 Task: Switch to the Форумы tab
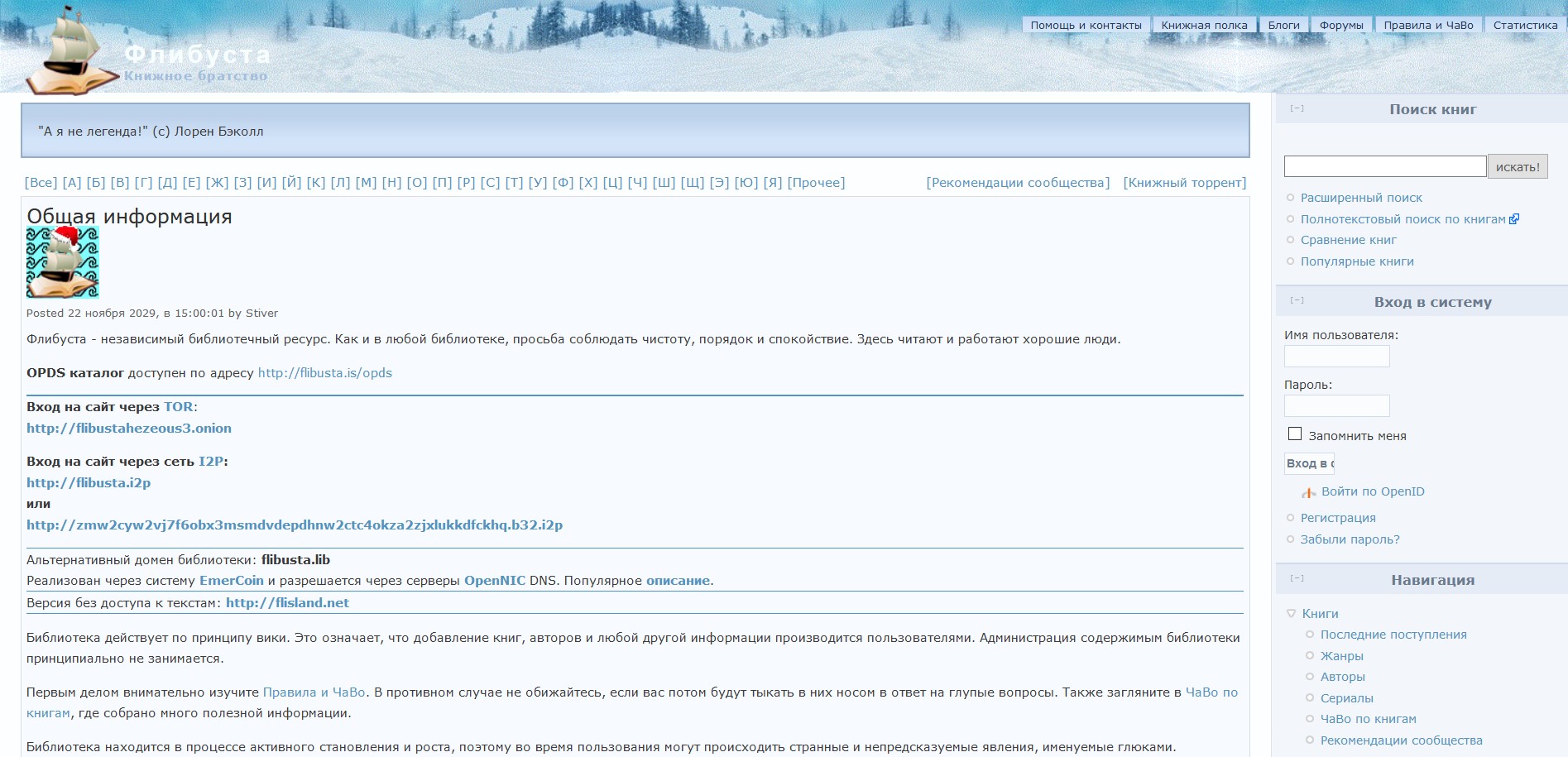(1340, 26)
